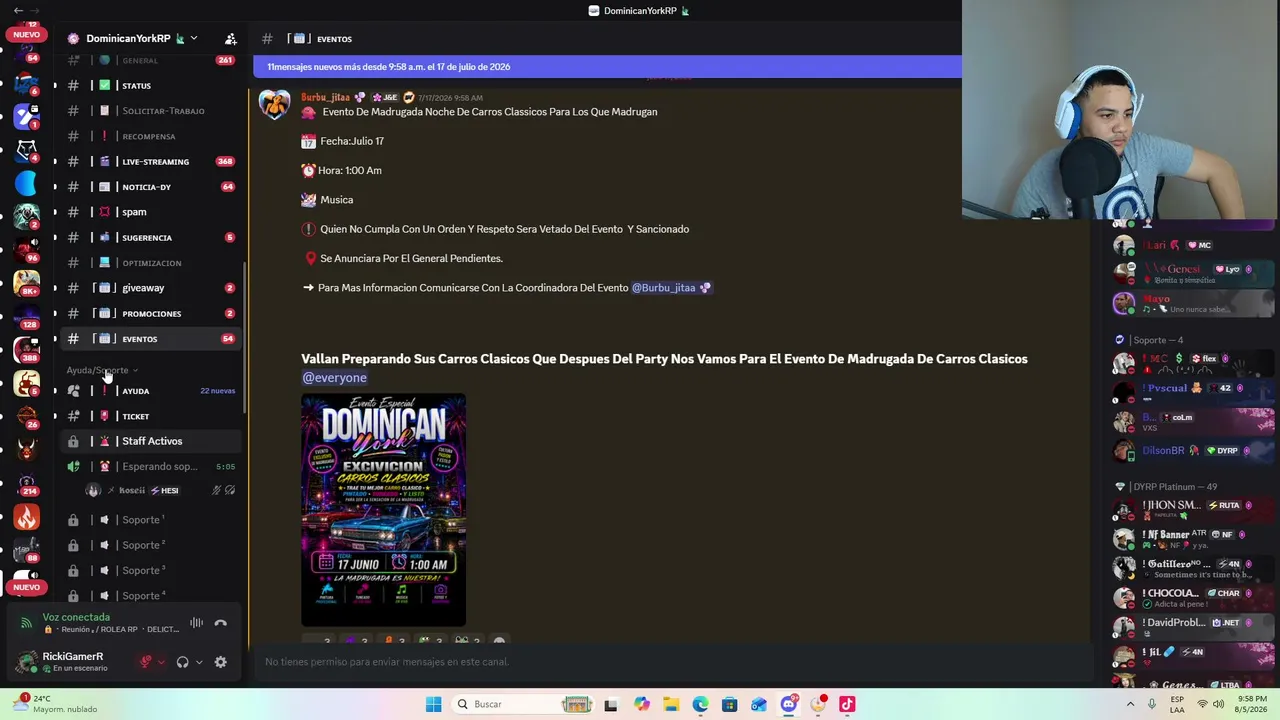Image resolution: width=1280 pixels, height=720 pixels.
Task: Open the server icon with badge 96
Action: tap(27, 250)
